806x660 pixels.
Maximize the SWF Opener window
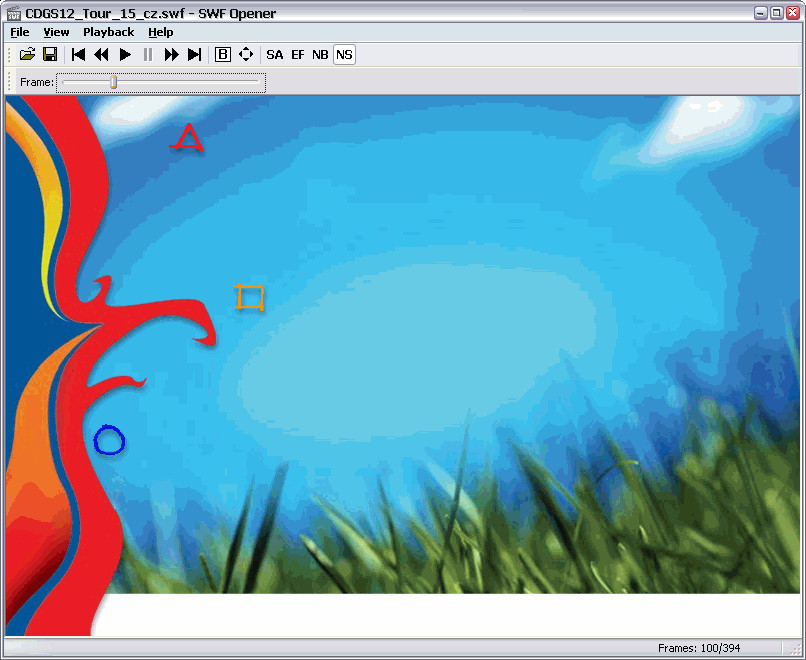coord(777,13)
